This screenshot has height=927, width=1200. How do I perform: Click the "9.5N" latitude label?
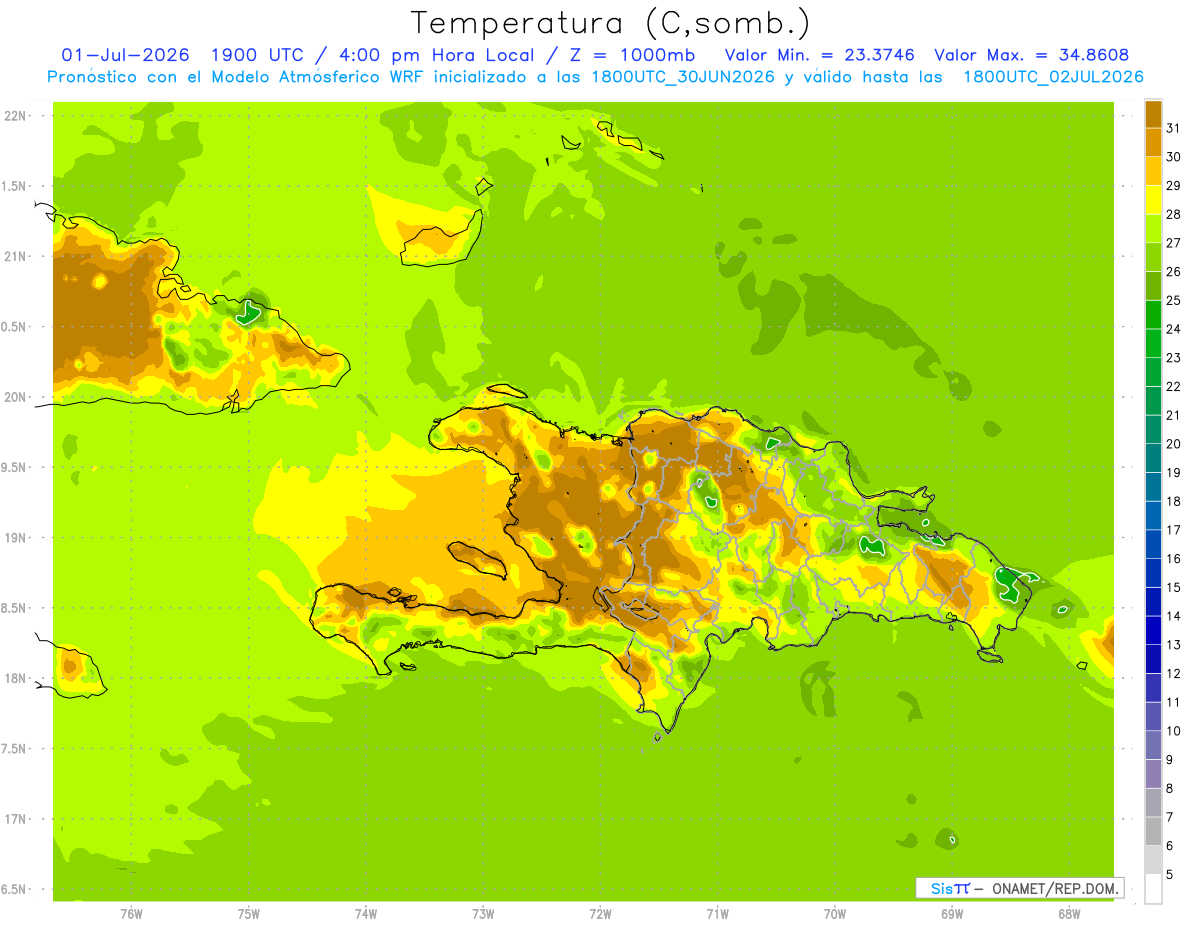[14, 468]
